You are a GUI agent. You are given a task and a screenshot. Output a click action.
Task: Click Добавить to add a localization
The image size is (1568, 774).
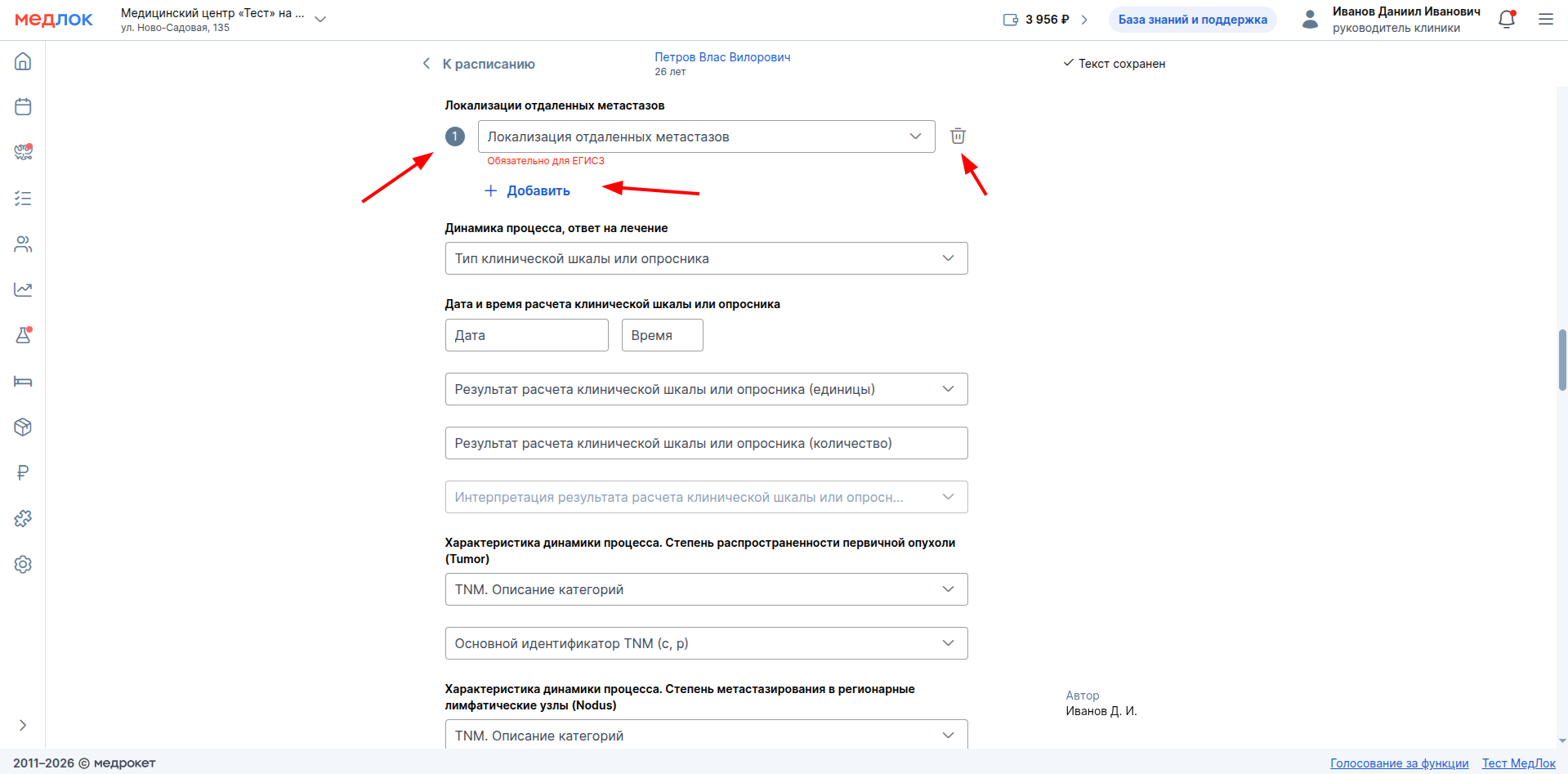[x=527, y=190]
